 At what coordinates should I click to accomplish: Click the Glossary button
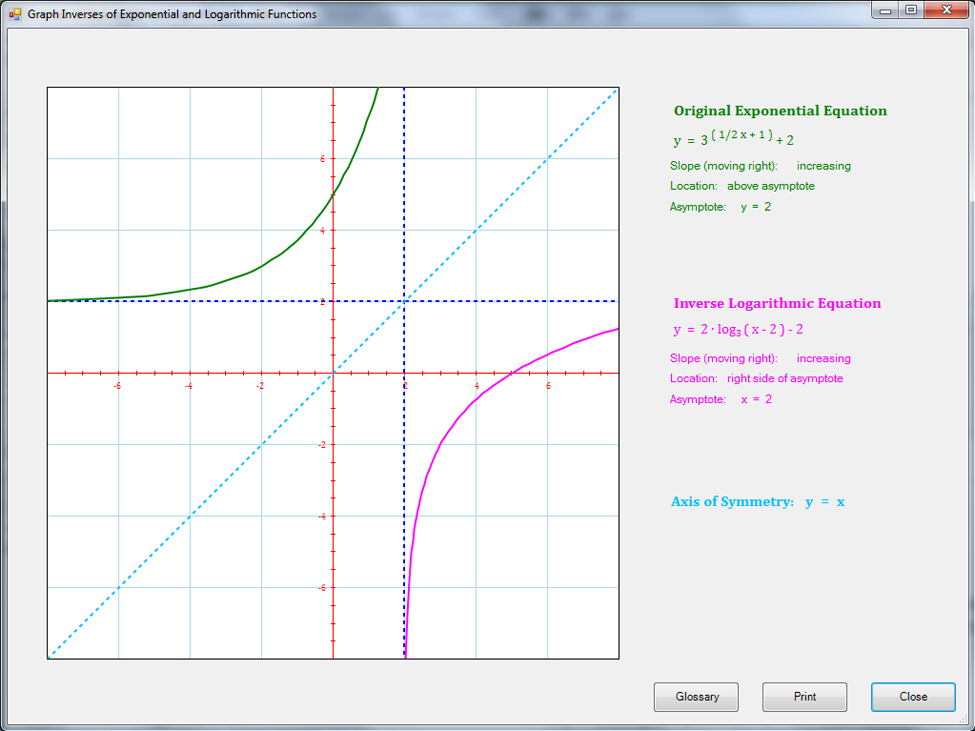coord(696,697)
